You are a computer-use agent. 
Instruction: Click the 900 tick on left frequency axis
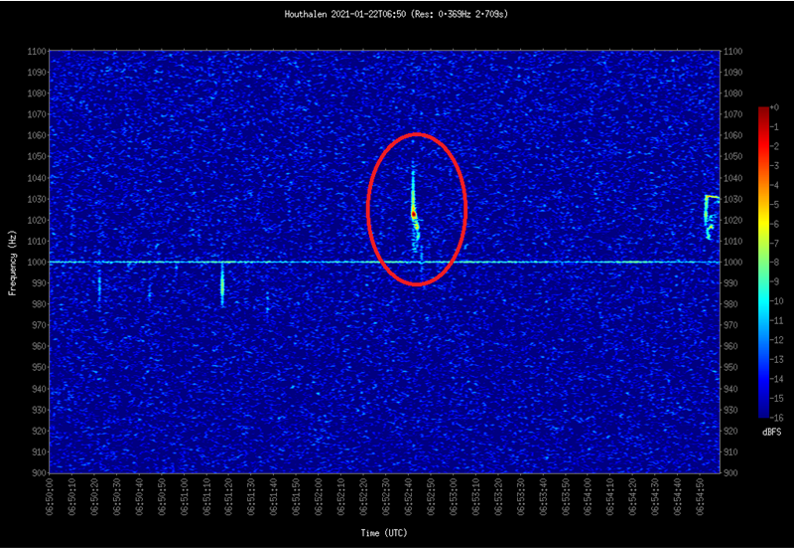coord(38,472)
